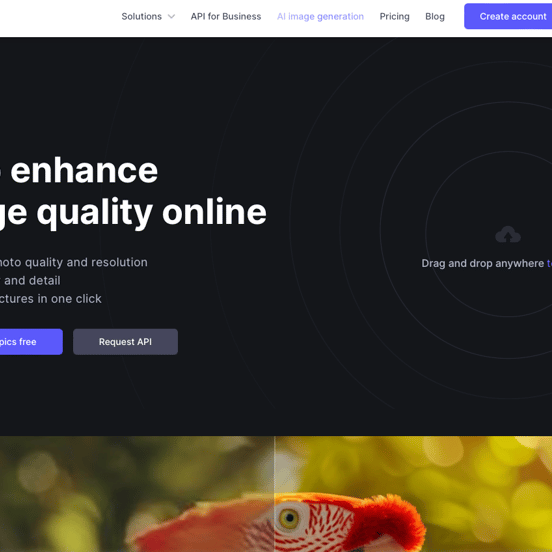Select the purple "pics free" button

point(31,342)
